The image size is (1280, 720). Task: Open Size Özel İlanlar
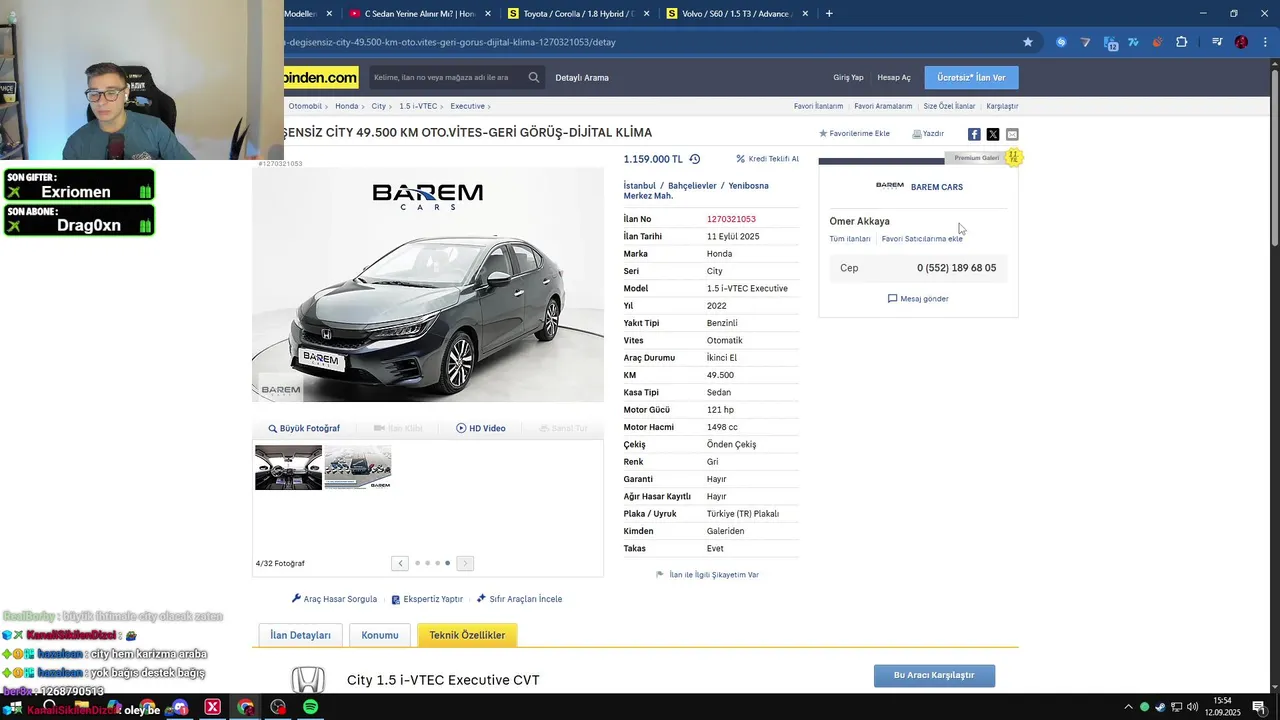click(949, 106)
